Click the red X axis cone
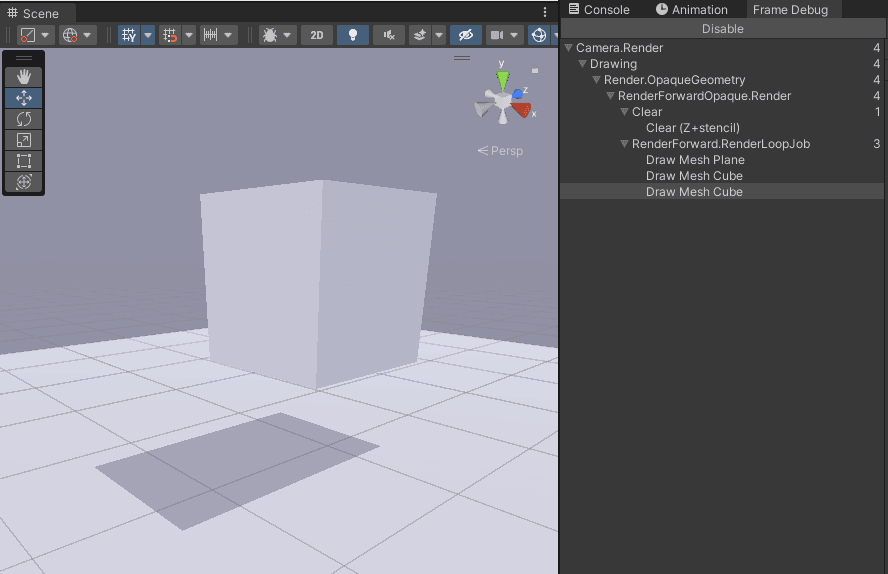The width and height of the screenshot is (888, 574). [522, 109]
